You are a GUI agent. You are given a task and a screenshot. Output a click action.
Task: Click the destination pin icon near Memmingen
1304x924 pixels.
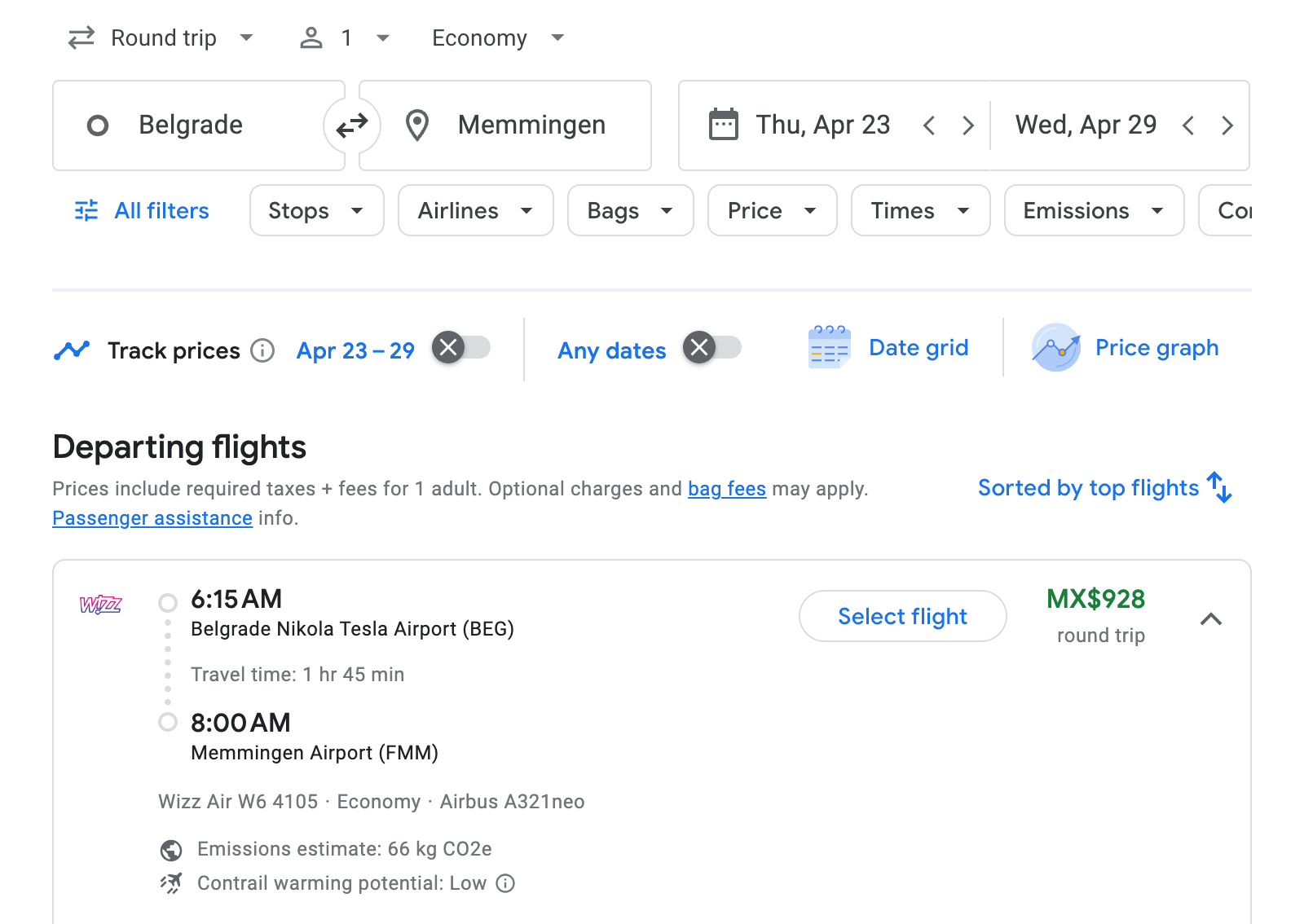pos(418,125)
